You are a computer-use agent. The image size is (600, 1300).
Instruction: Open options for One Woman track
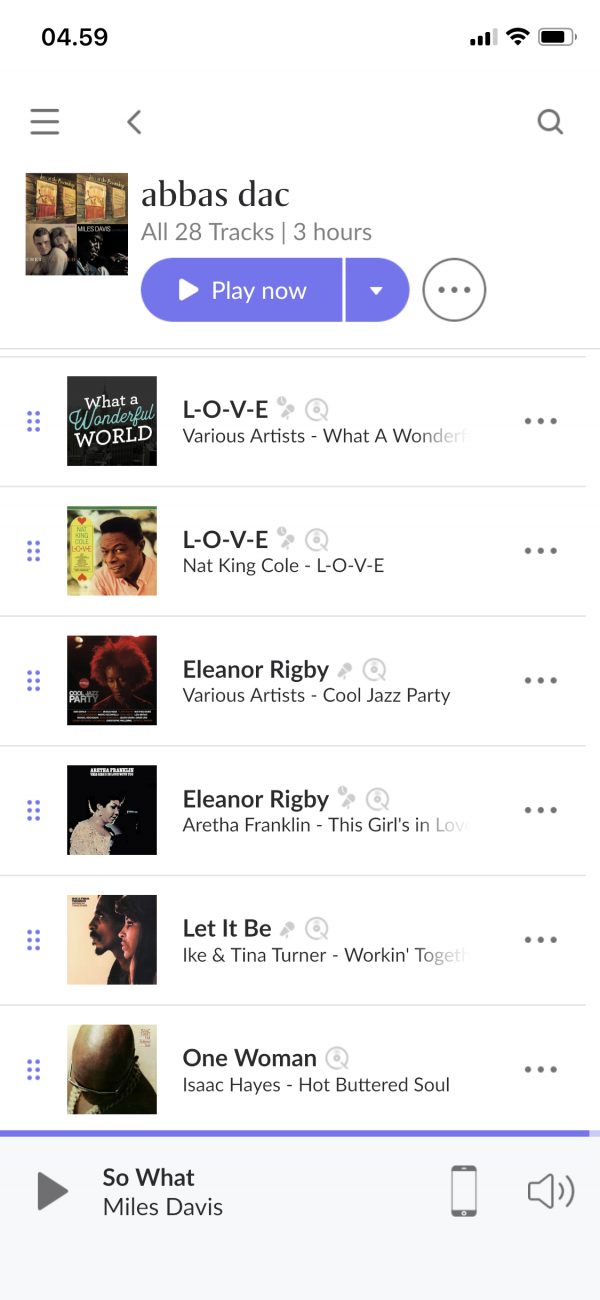(541, 1070)
